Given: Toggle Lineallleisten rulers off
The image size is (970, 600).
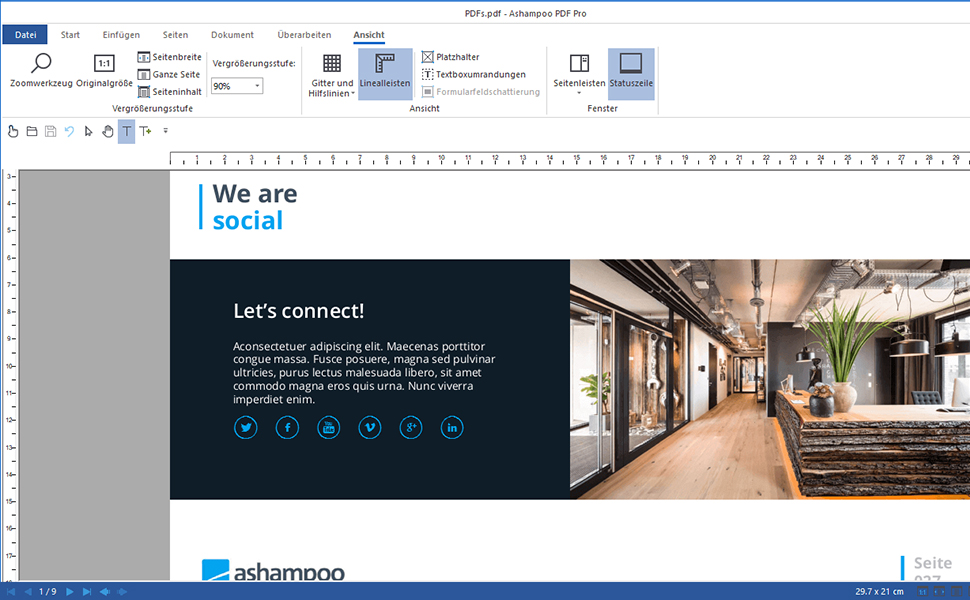Looking at the screenshot, I should click(x=385, y=72).
